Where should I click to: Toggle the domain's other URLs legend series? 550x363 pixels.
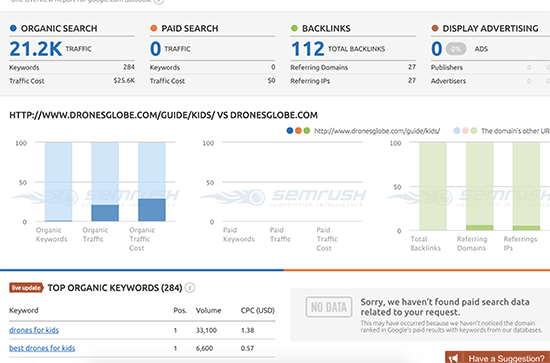click(502, 131)
